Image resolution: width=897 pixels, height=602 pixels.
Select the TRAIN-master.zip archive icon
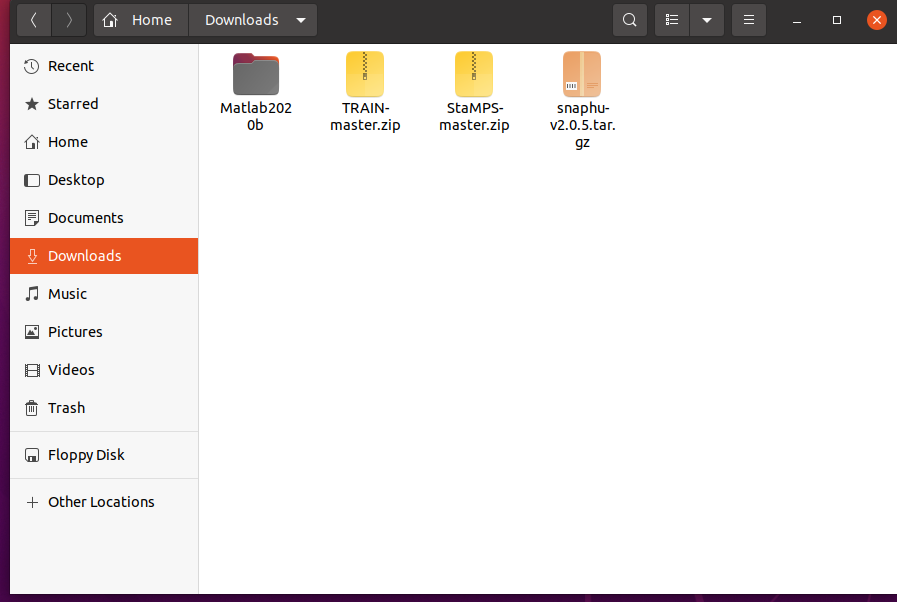coord(365,74)
